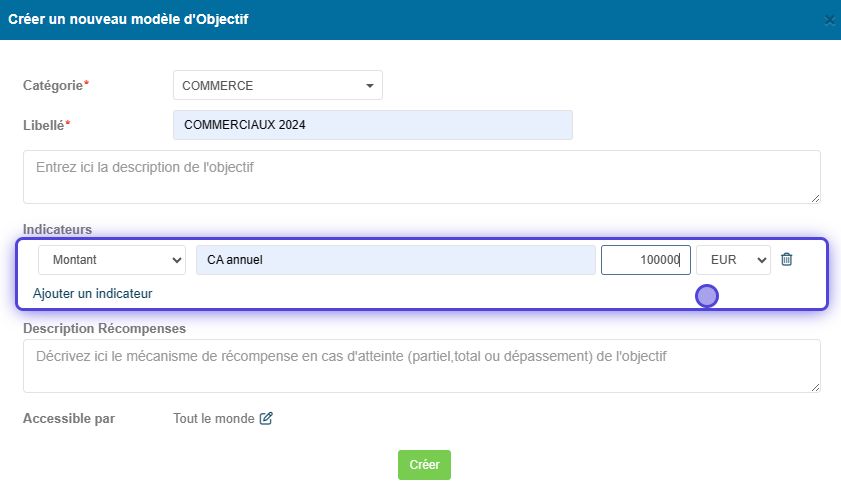Delete the CA annuel indicator with trash icon
Image resolution: width=841 pixels, height=501 pixels.
point(786,260)
